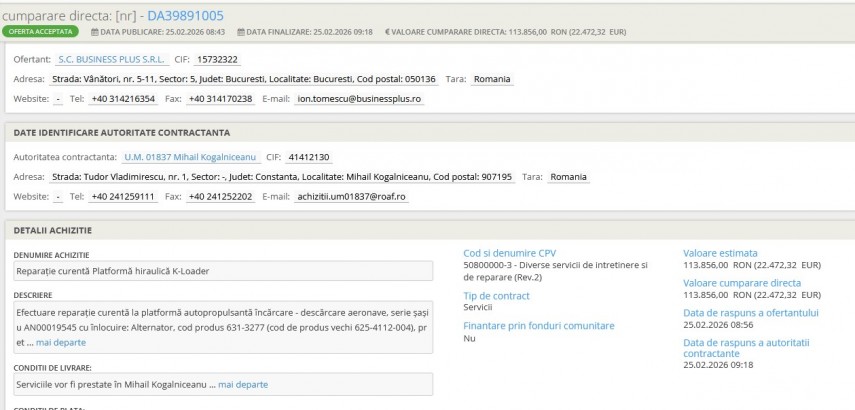Open the U.M. 01837 Mihail Kogalniceanu authority link
The width and height of the screenshot is (855, 410).
pyautogui.click(x=189, y=157)
